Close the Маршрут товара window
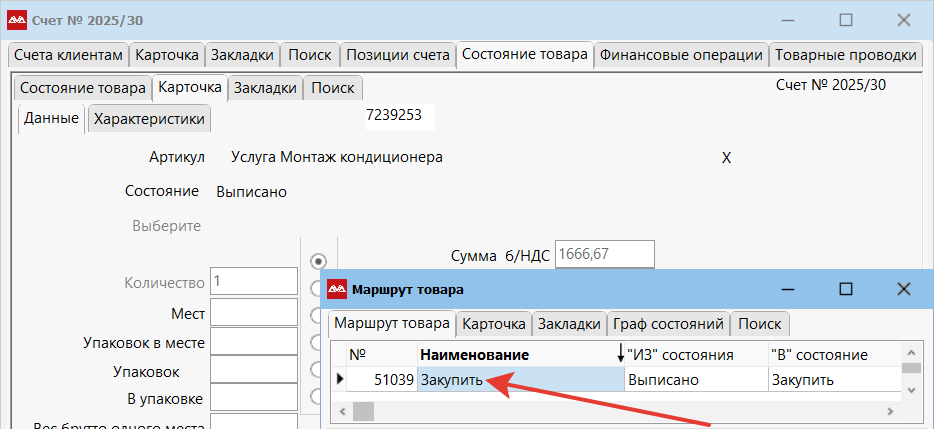This screenshot has height=429, width=934. click(903, 289)
